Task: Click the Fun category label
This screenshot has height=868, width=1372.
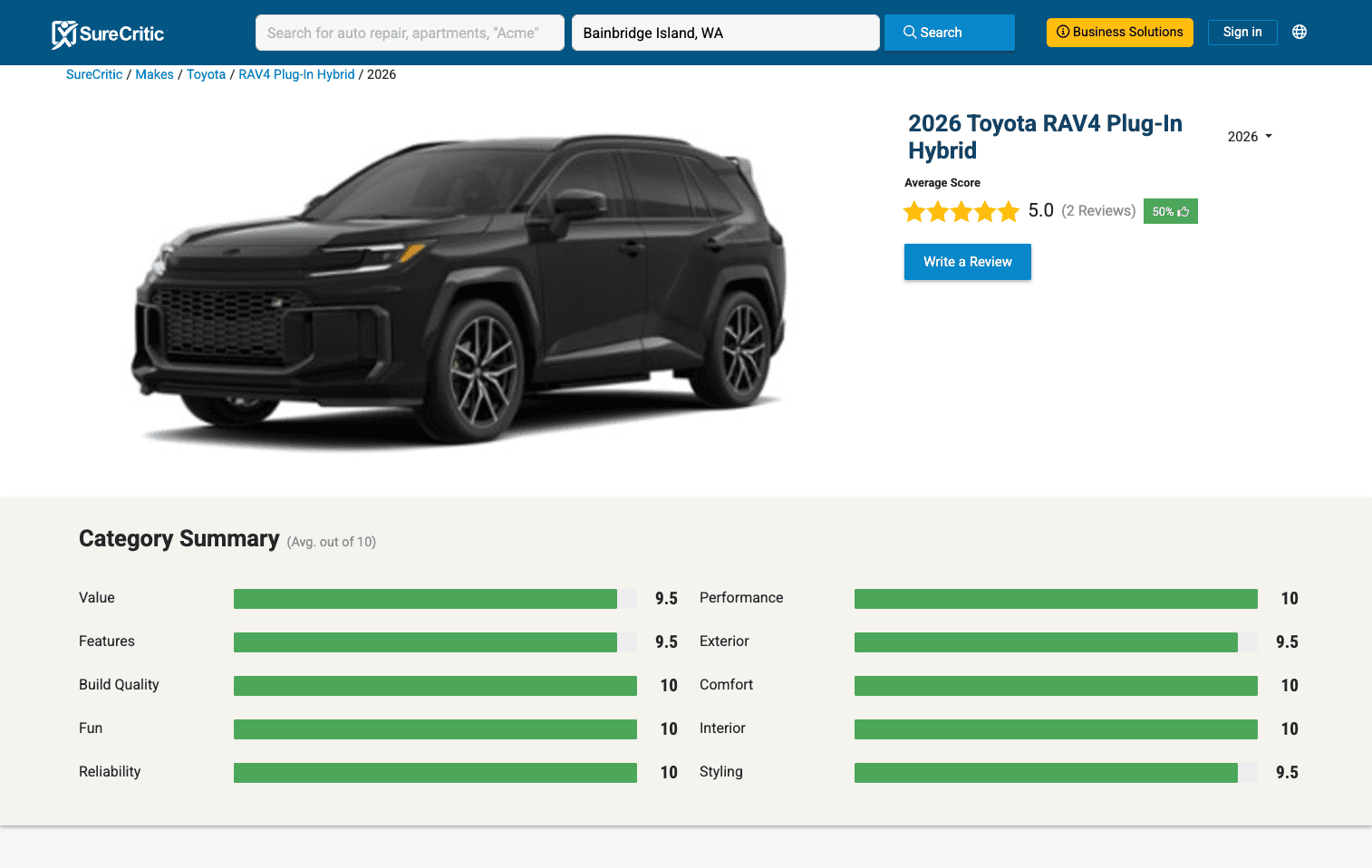Action: pyautogui.click(x=91, y=728)
